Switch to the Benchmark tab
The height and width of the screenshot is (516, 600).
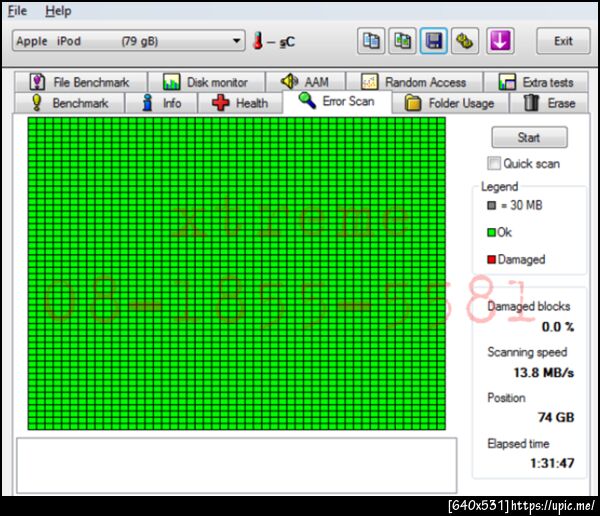[69, 103]
